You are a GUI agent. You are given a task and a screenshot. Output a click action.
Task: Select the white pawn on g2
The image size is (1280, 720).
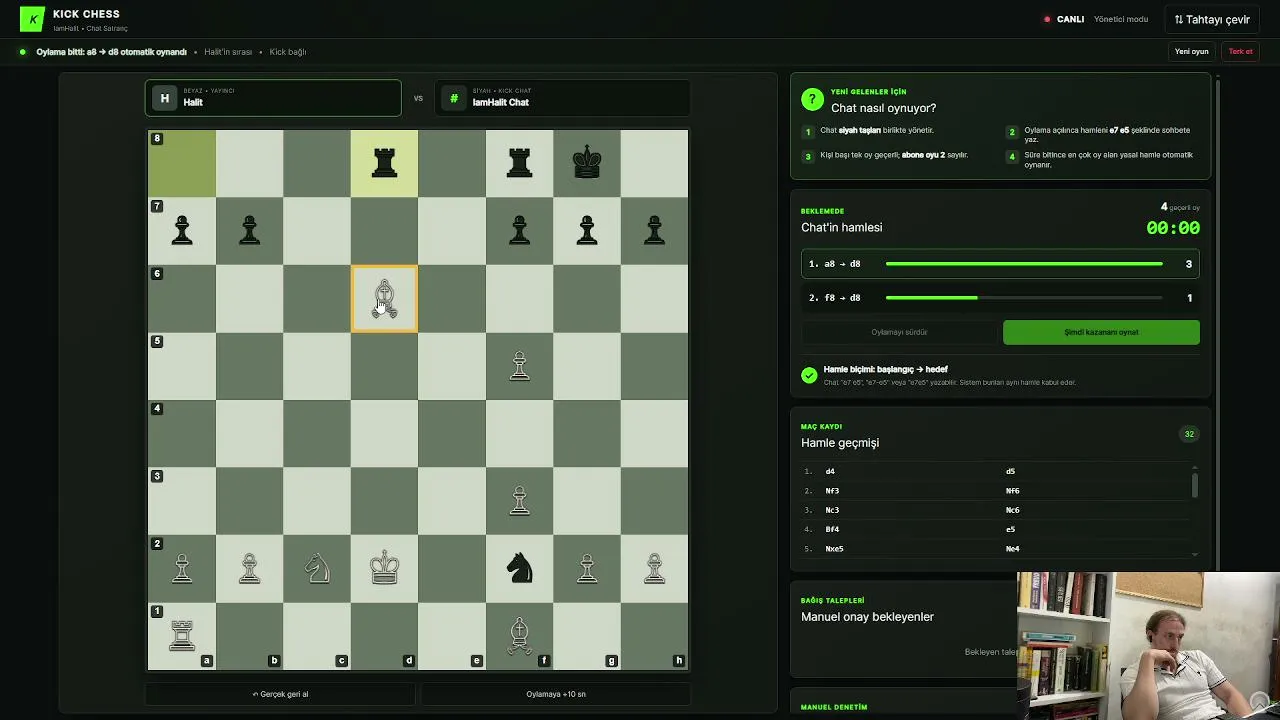(587, 568)
